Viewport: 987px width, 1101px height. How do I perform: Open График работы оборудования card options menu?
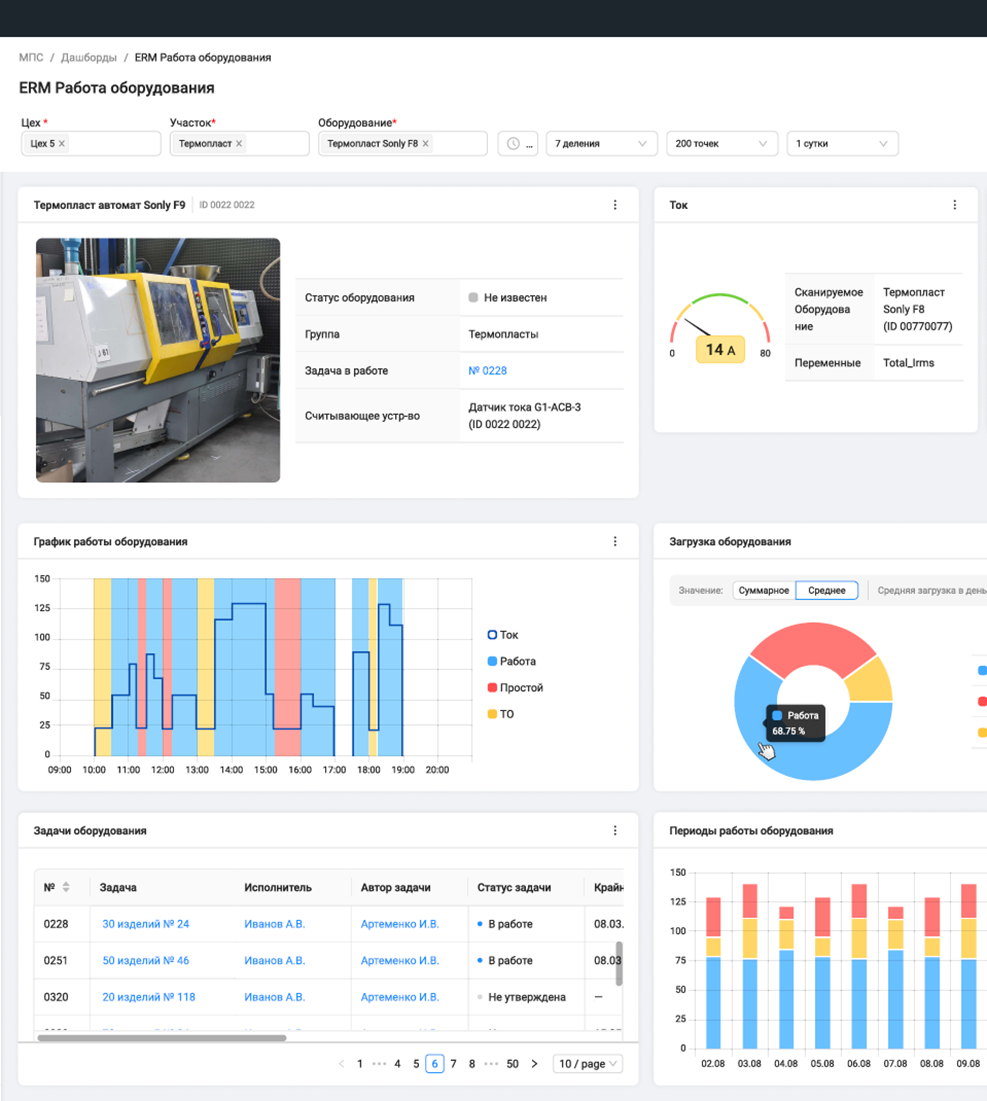point(615,541)
